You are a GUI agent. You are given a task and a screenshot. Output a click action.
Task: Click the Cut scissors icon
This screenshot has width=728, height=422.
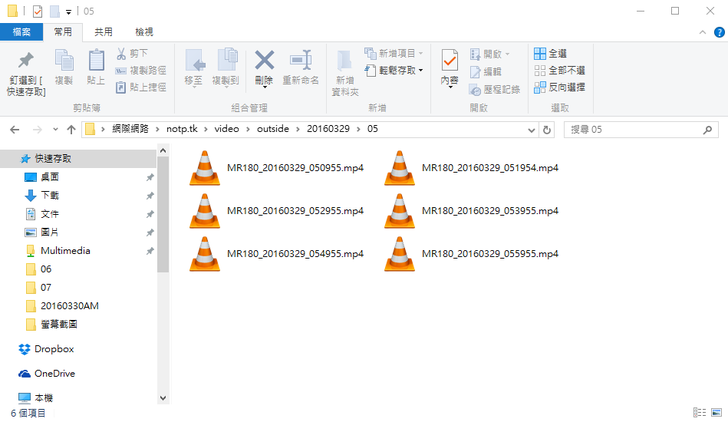point(121,54)
